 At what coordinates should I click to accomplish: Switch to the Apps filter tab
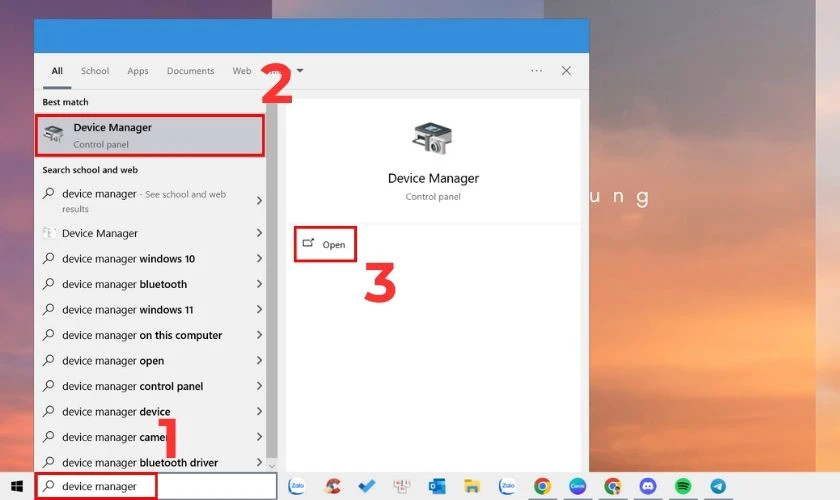pos(138,71)
